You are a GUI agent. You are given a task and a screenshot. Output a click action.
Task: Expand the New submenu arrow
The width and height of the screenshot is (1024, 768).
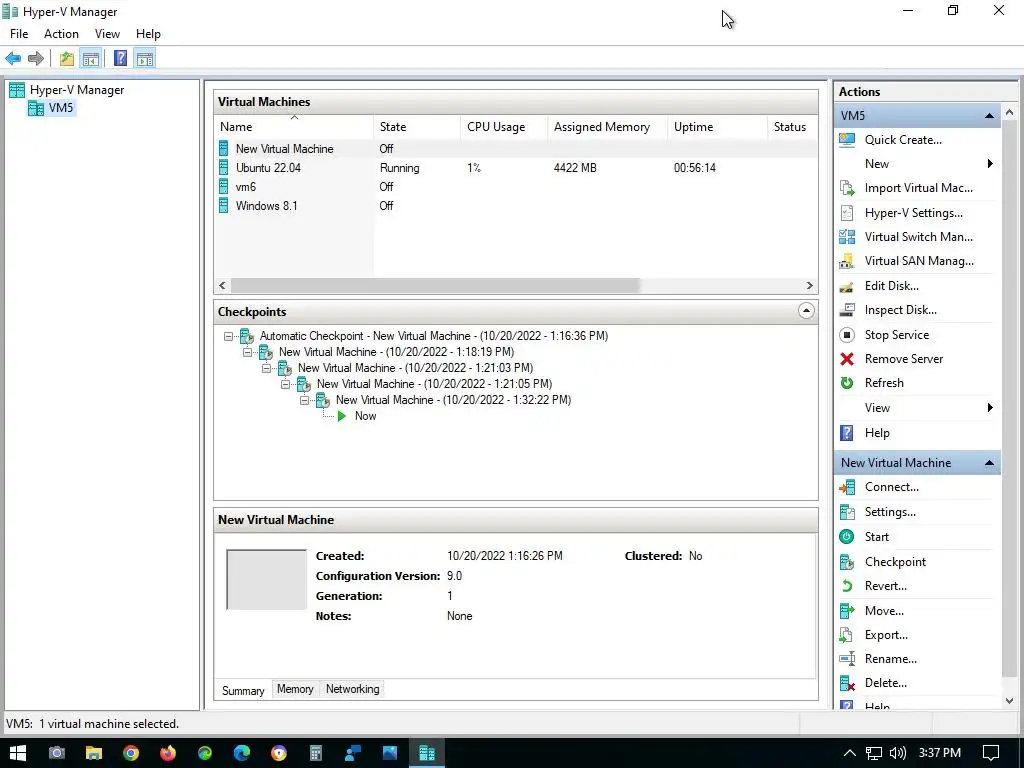(x=990, y=164)
